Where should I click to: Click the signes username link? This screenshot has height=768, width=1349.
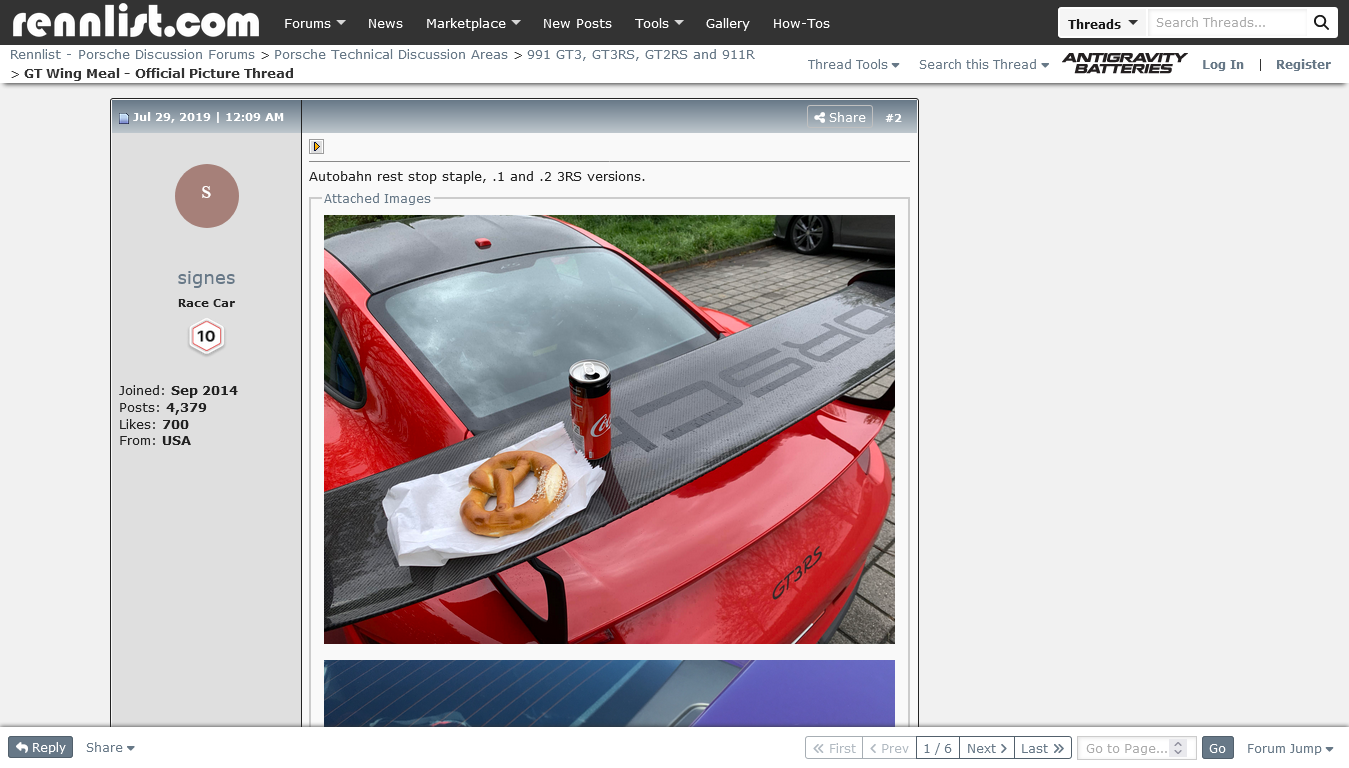click(x=206, y=278)
